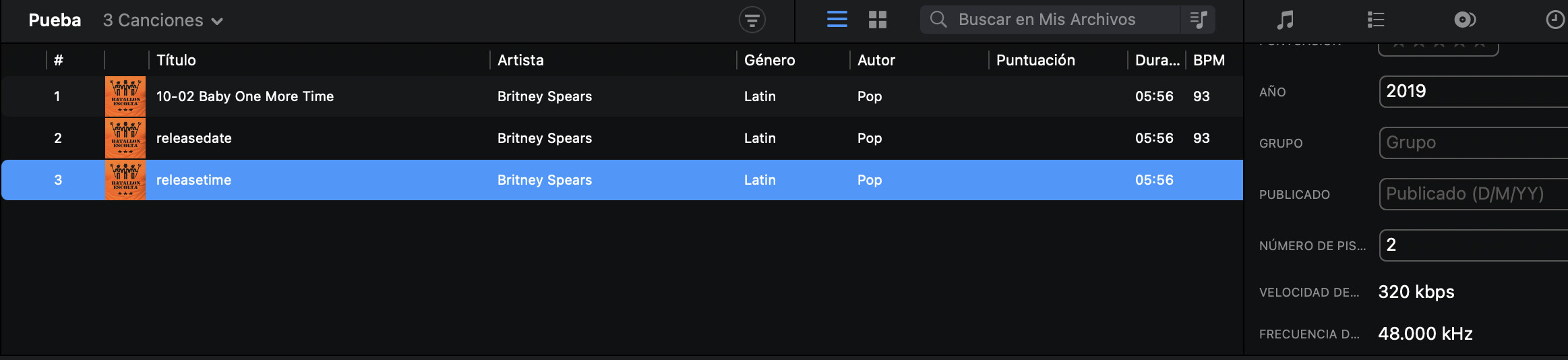Click the music note list icon in search bar
This screenshot has width=1568, height=360.
click(1199, 20)
